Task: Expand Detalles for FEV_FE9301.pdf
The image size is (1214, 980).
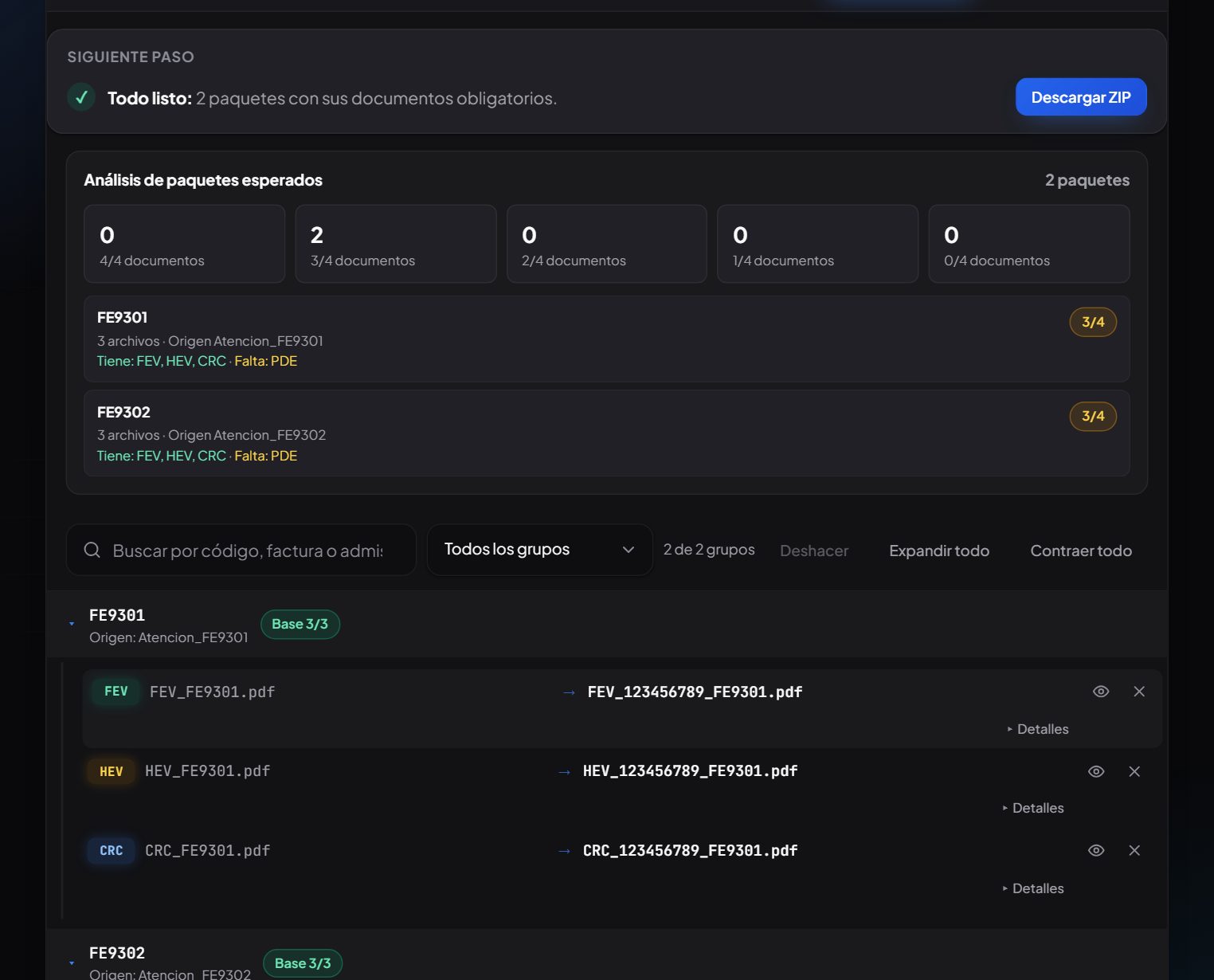Action: (1038, 729)
